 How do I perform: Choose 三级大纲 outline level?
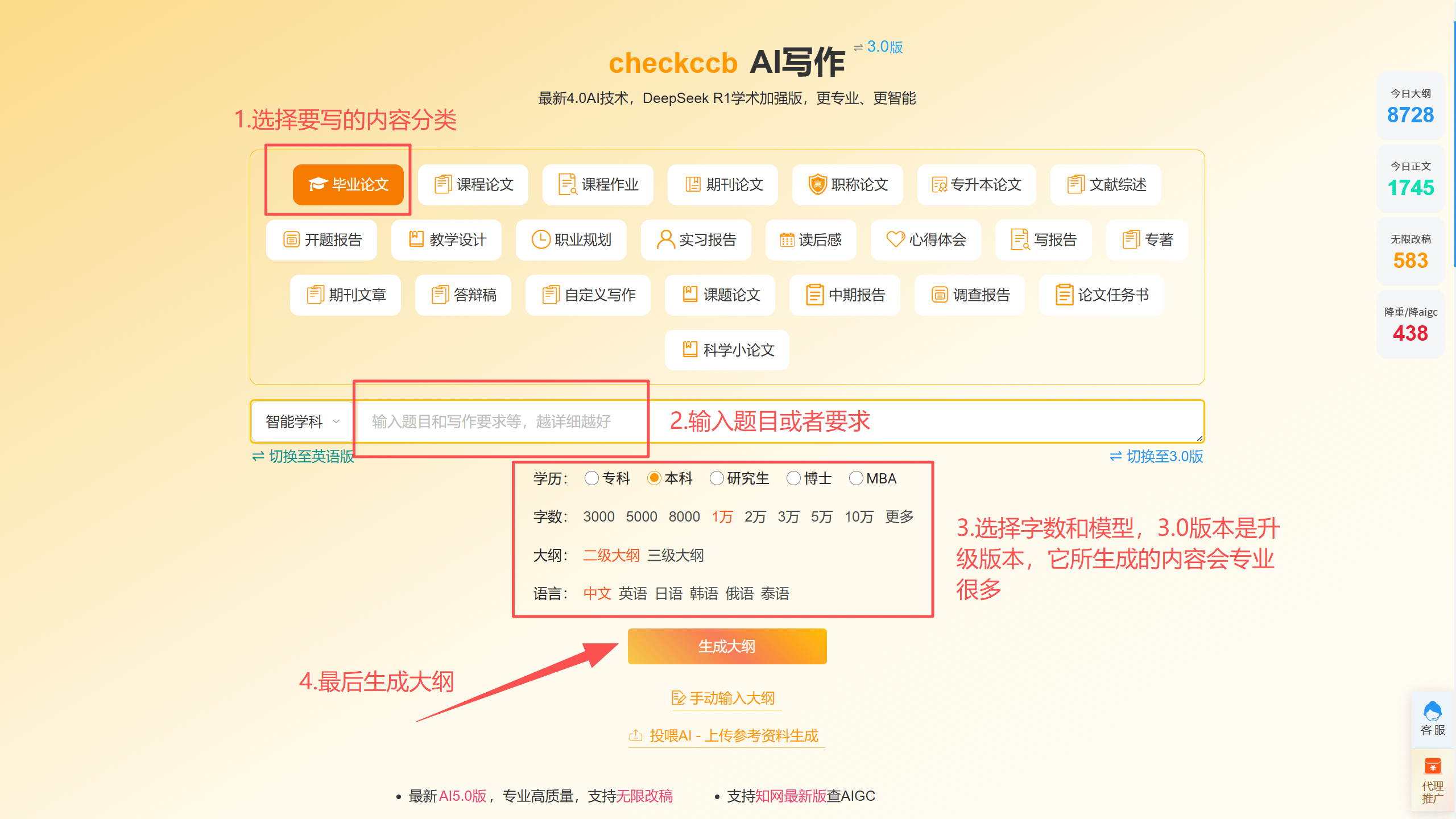[675, 555]
